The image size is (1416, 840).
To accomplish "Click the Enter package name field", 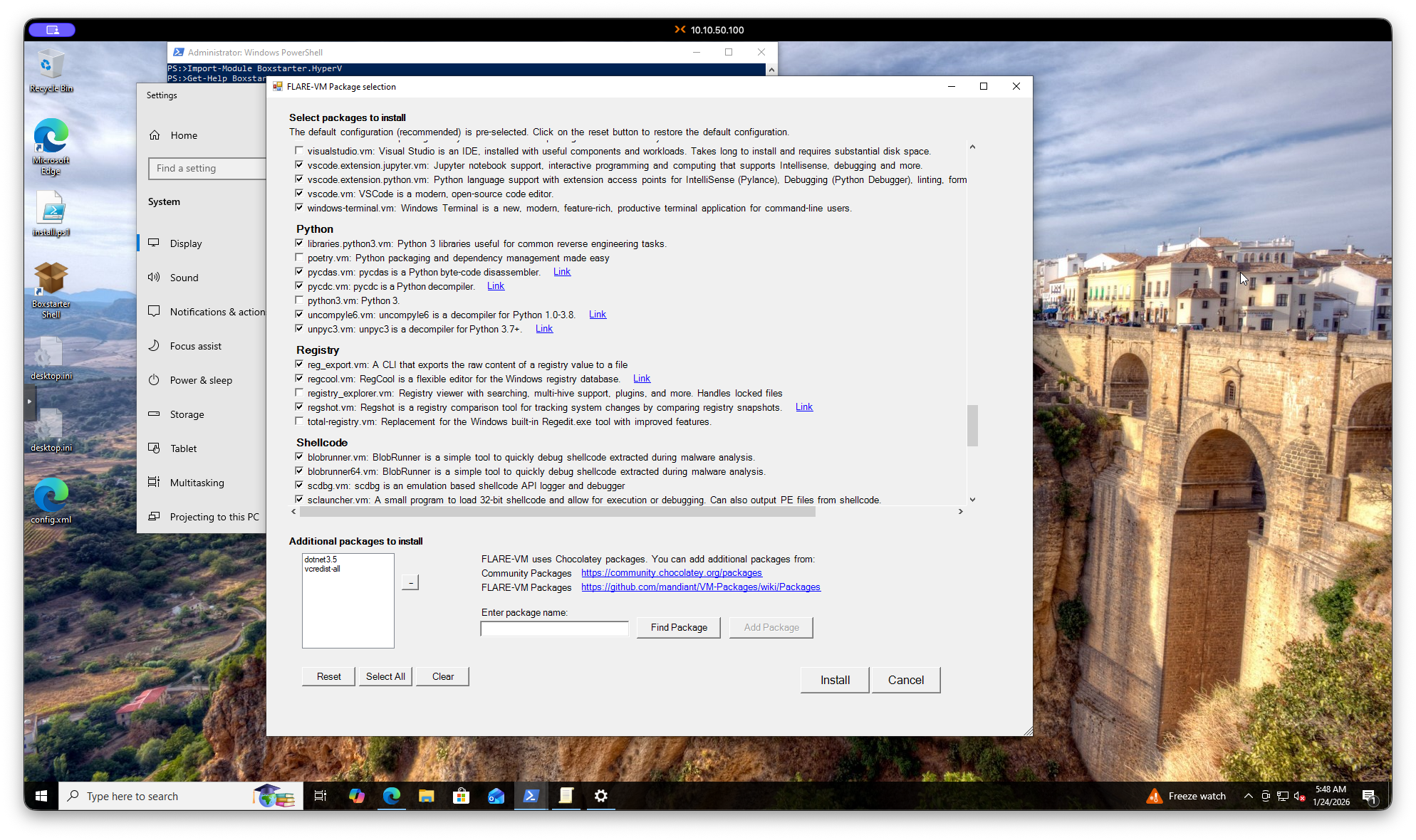I will coord(554,629).
